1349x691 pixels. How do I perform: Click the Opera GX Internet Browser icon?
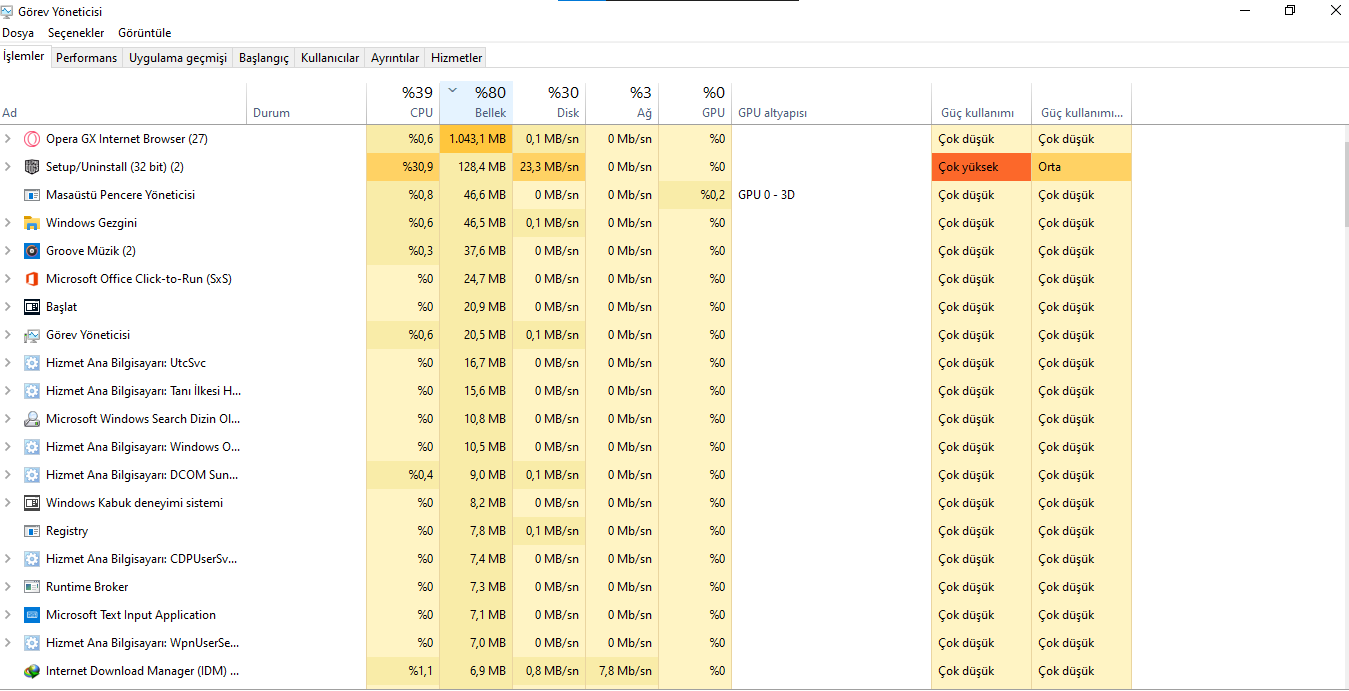32,139
